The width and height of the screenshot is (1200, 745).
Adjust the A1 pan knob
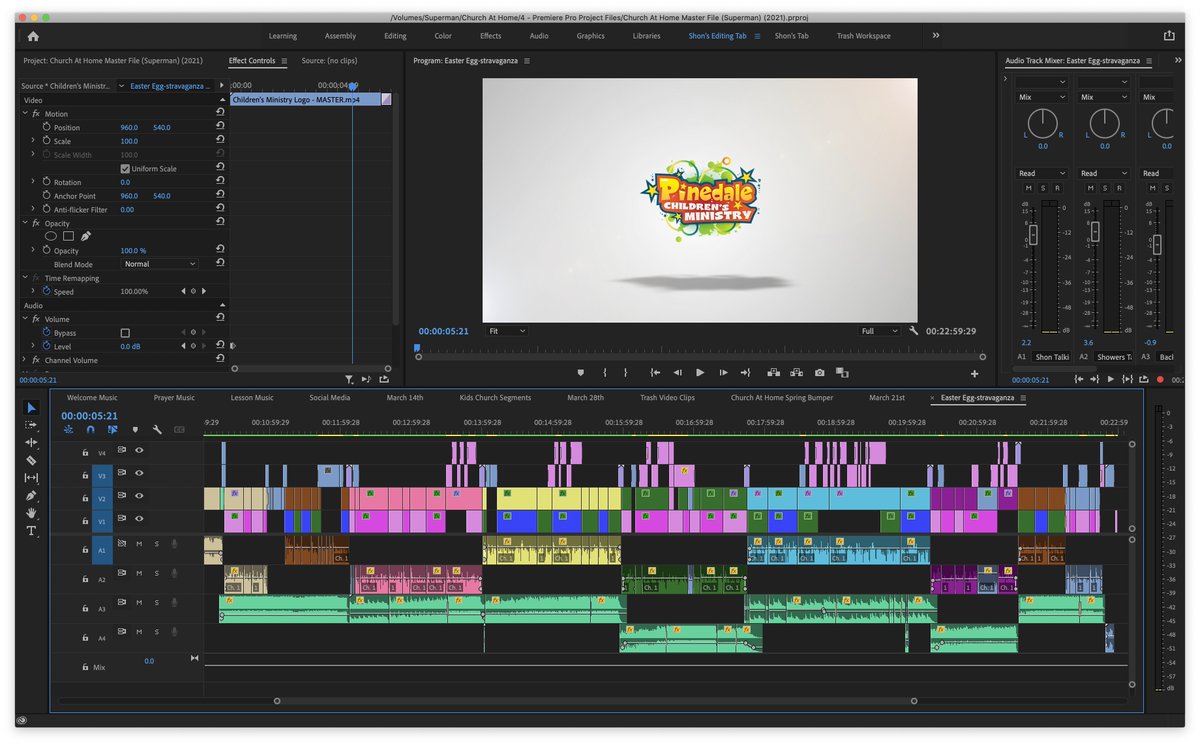[1042, 124]
